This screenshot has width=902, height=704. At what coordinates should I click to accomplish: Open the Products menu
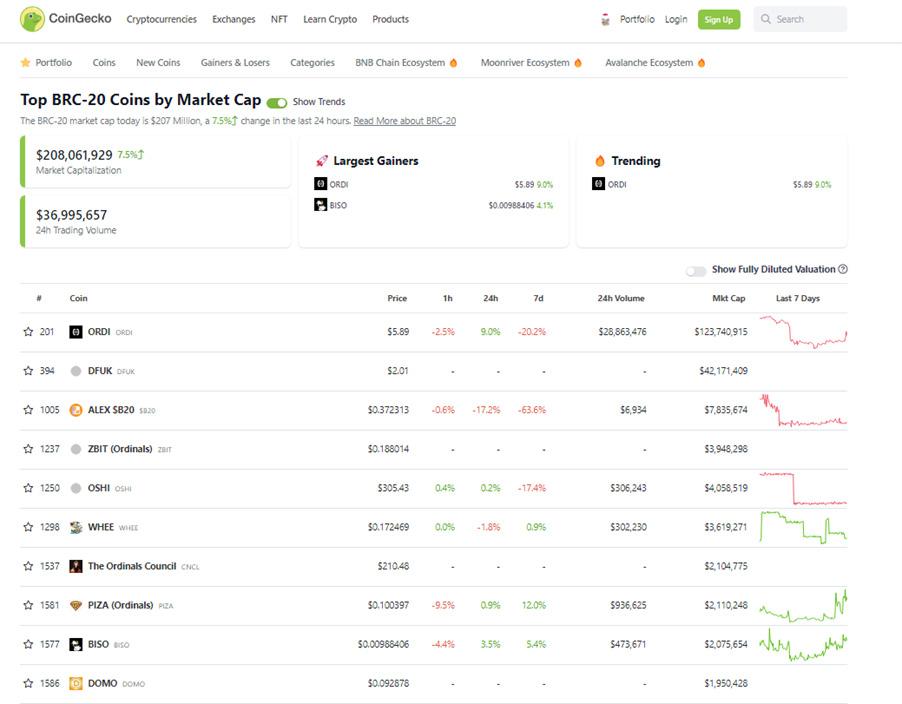[x=391, y=19]
